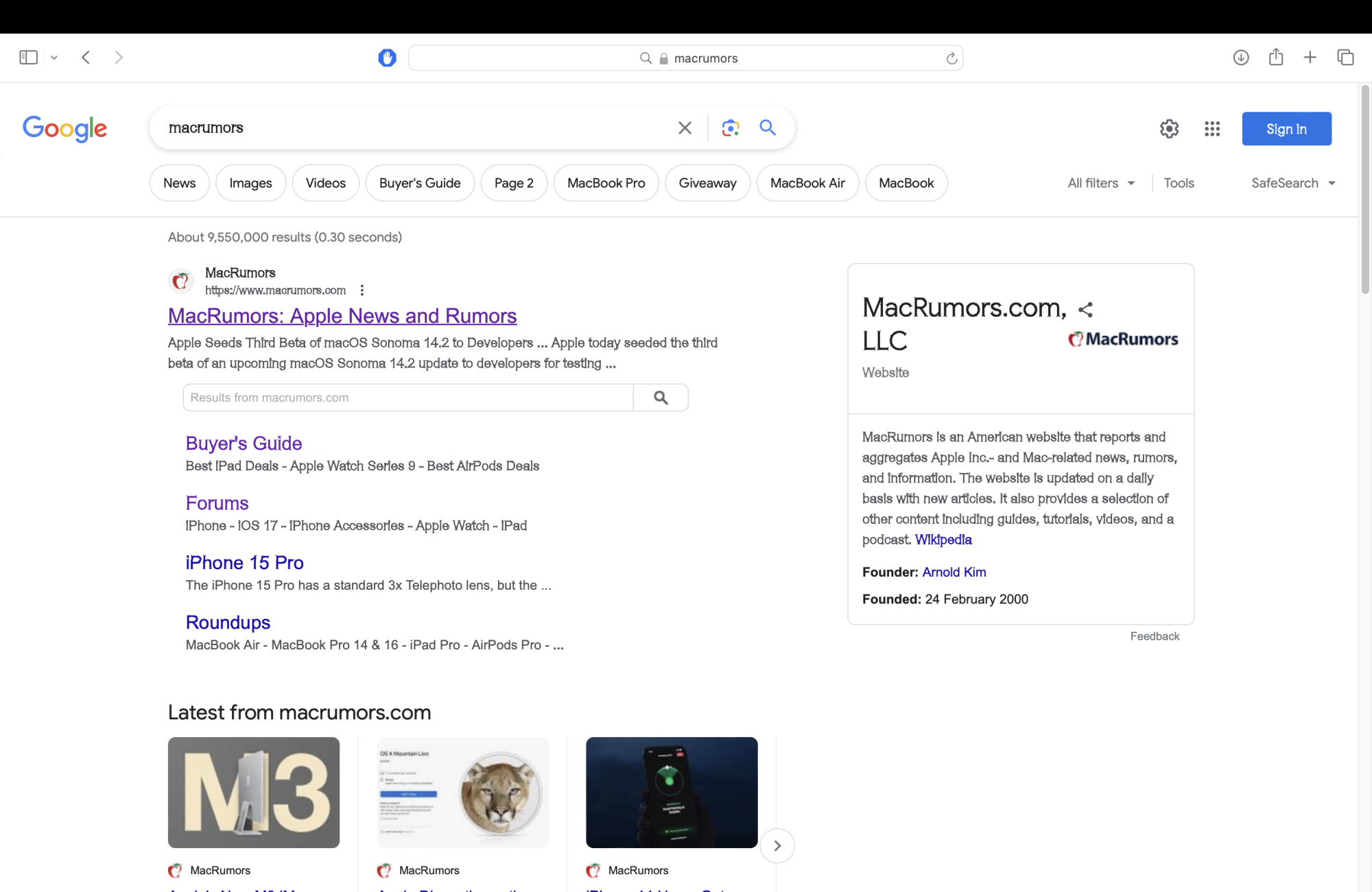
Task: Select the MacBook Pro chip
Action: (x=606, y=183)
